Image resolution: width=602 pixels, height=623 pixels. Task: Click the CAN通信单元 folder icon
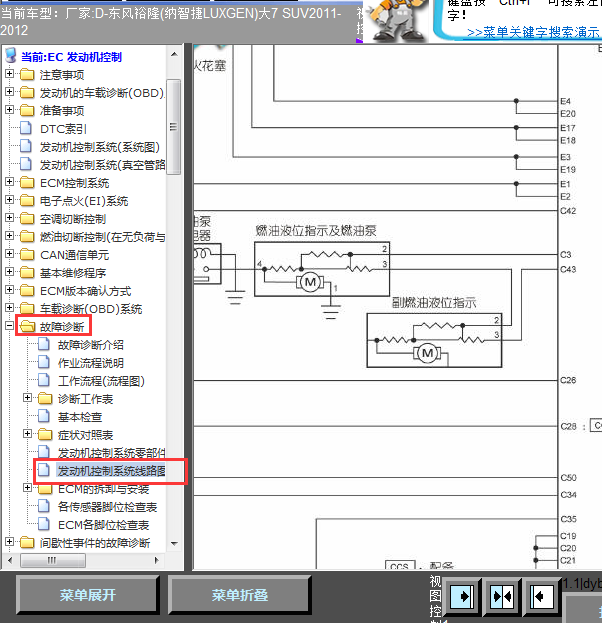click(x=27, y=254)
